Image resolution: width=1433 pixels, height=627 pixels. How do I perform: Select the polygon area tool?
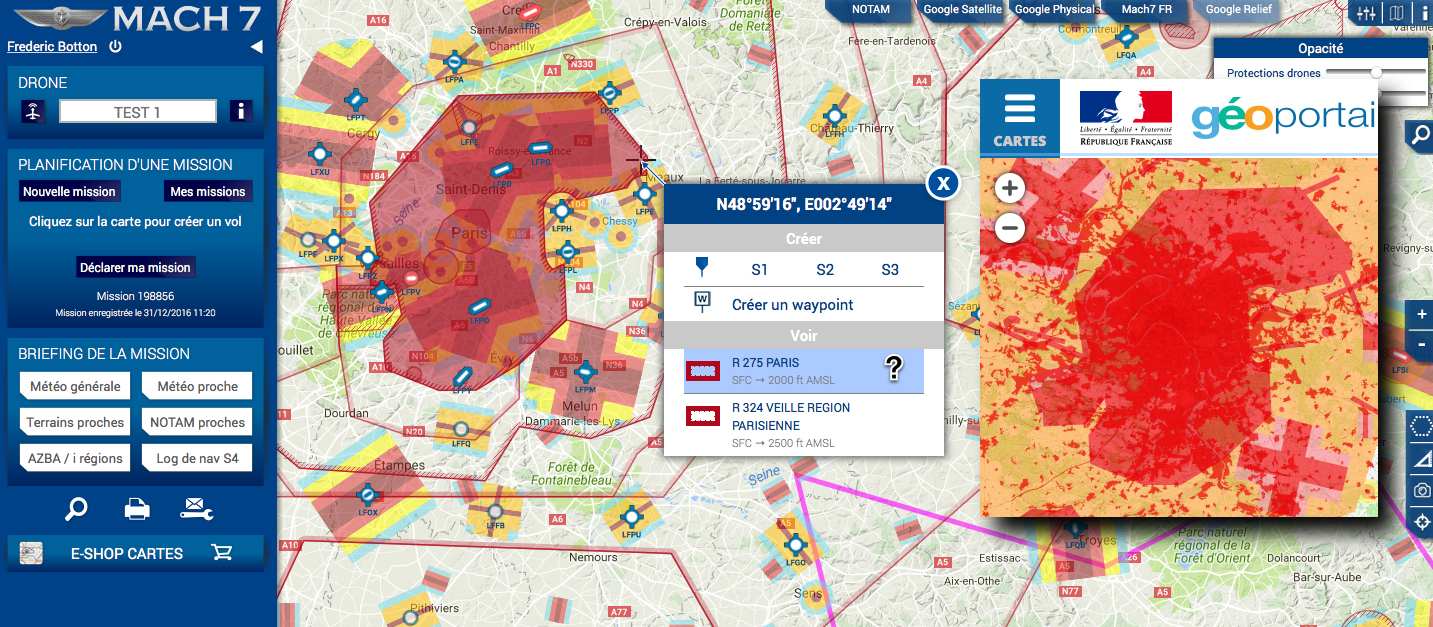pos(1421,427)
